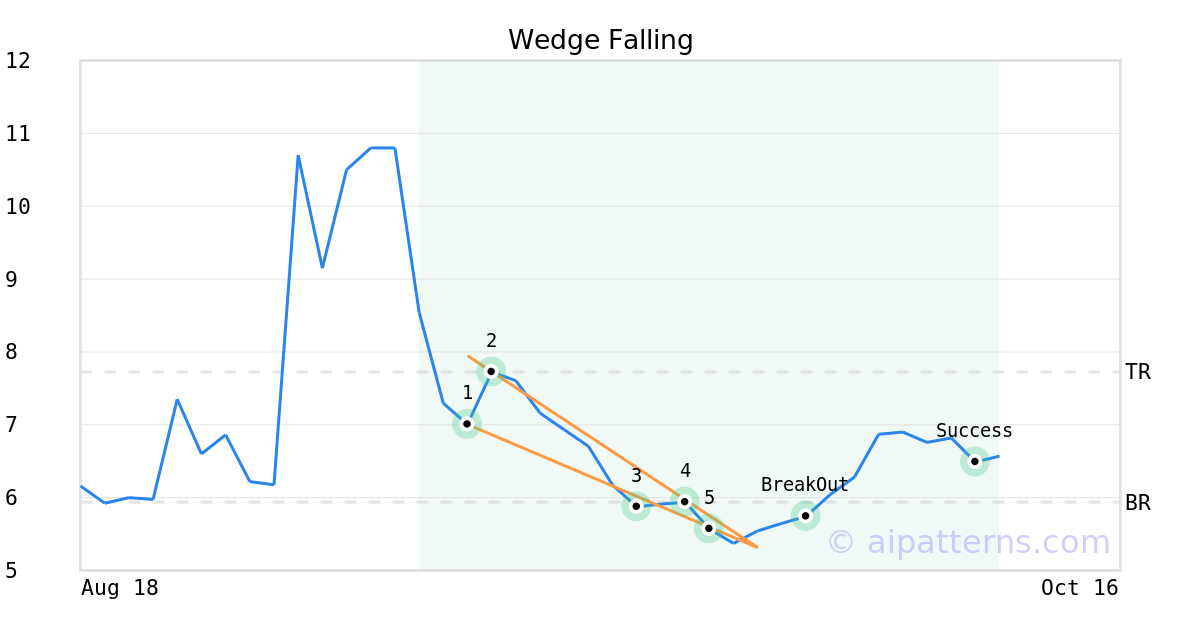Click the y-axis label 10
This screenshot has height=630, width=1200.
(x=18, y=206)
